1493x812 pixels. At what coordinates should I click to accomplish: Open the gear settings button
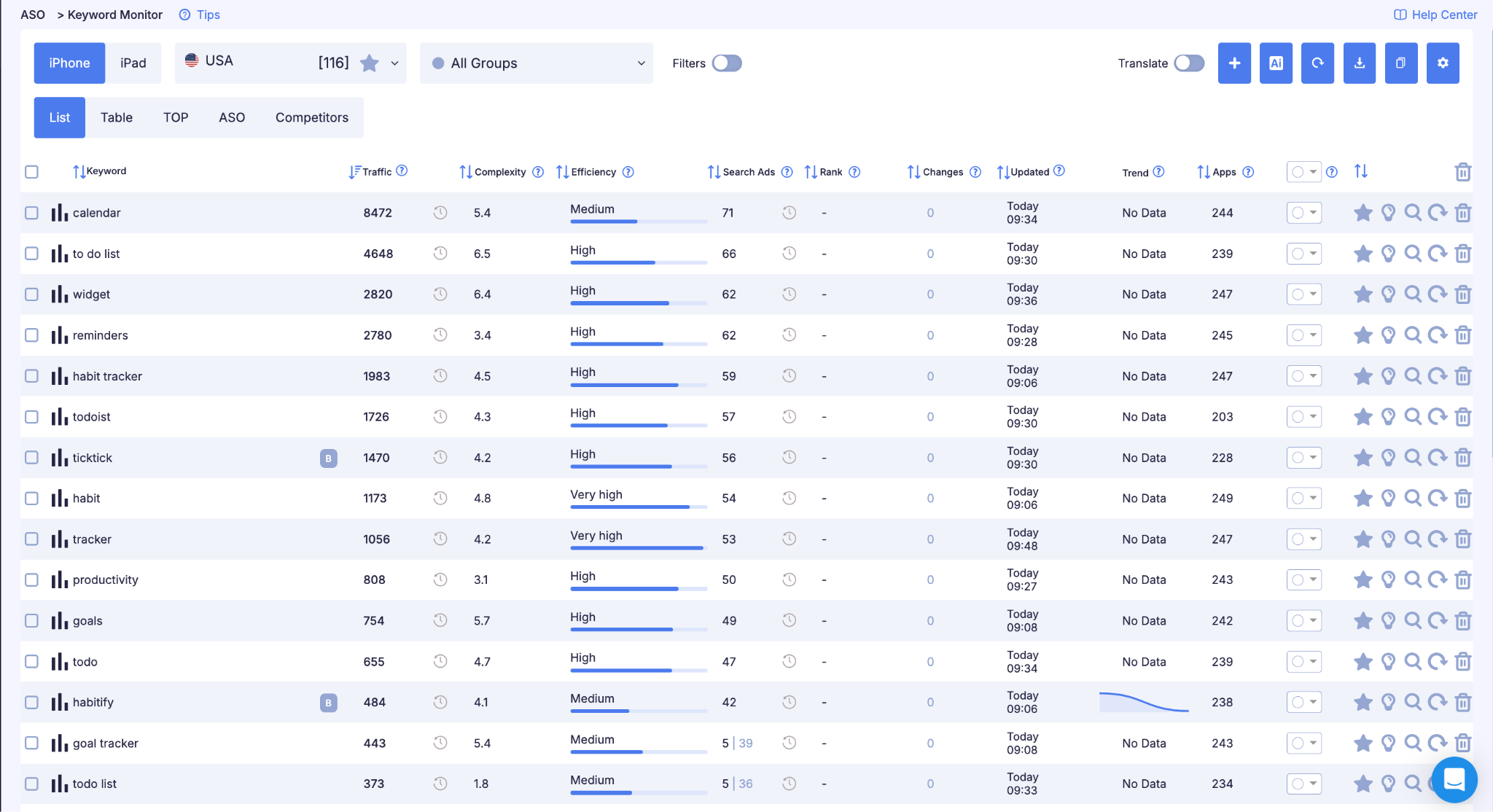(1443, 63)
